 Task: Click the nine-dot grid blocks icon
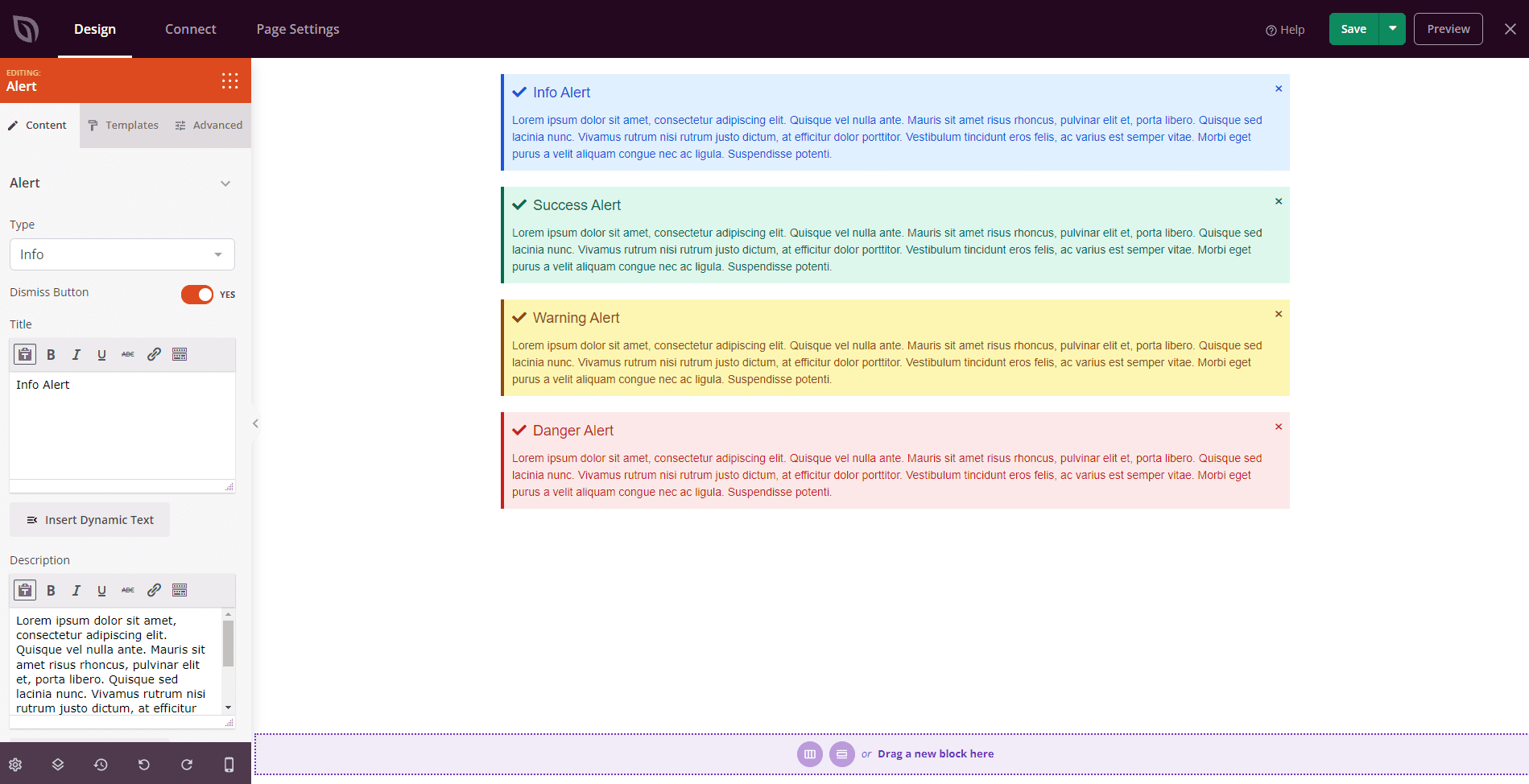point(229,80)
